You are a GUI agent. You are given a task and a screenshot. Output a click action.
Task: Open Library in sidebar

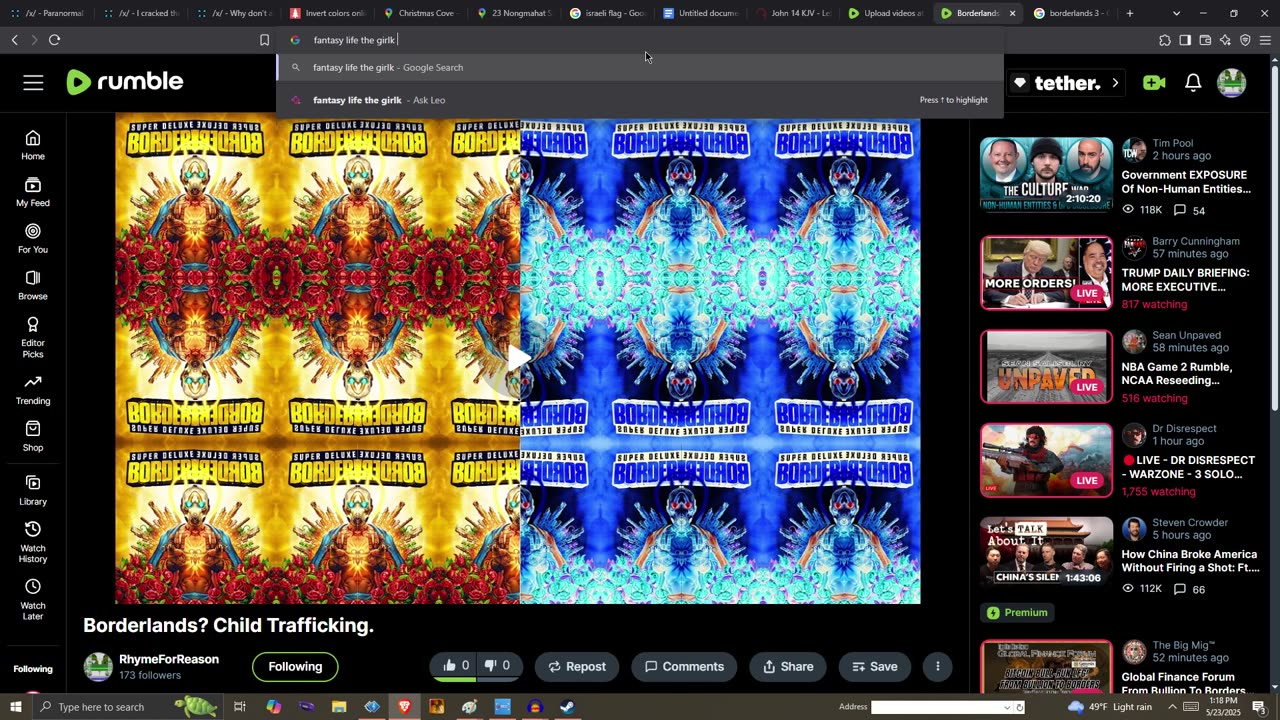(33, 491)
